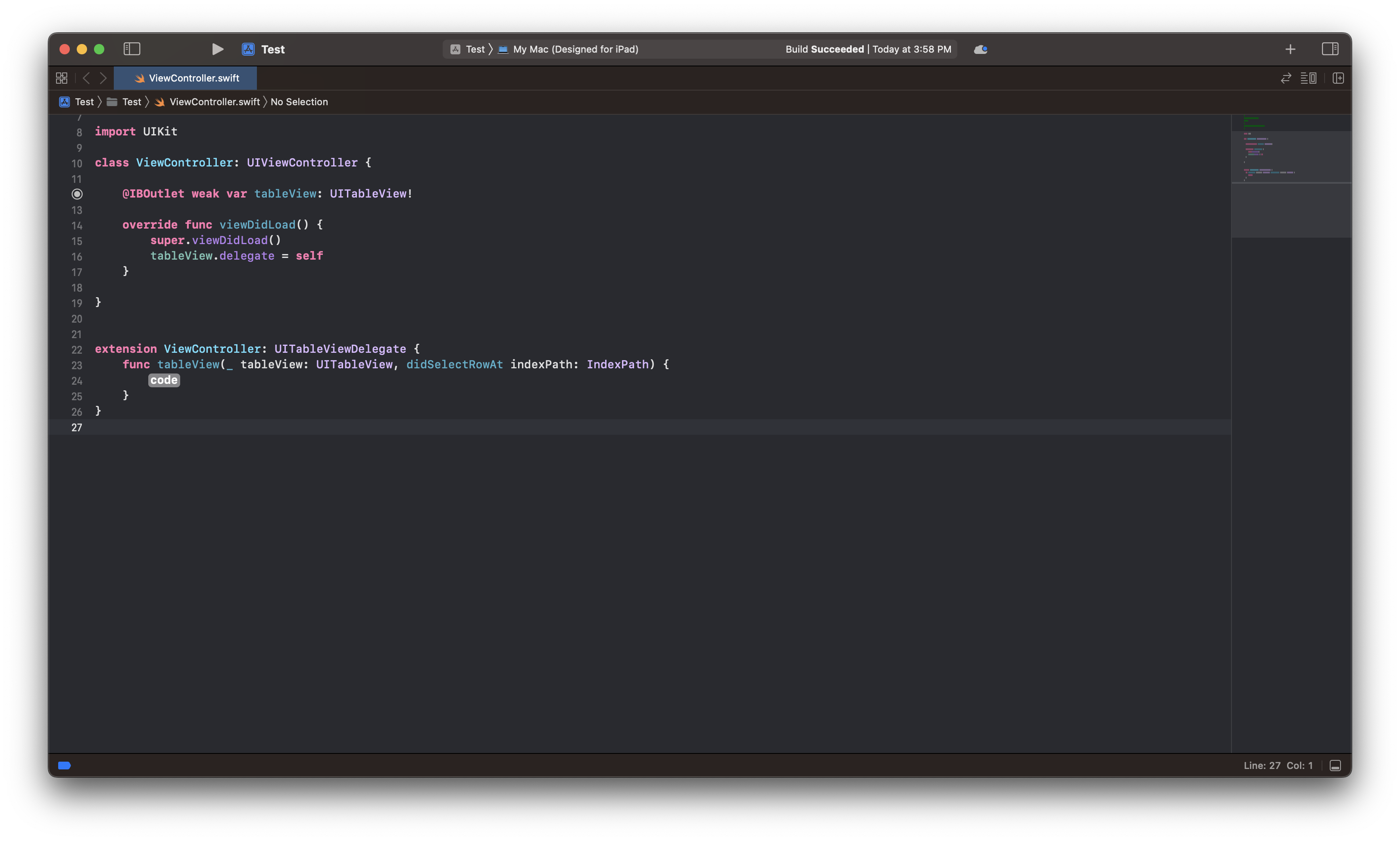
Task: Add a new editor on right
Action: click(1338, 78)
